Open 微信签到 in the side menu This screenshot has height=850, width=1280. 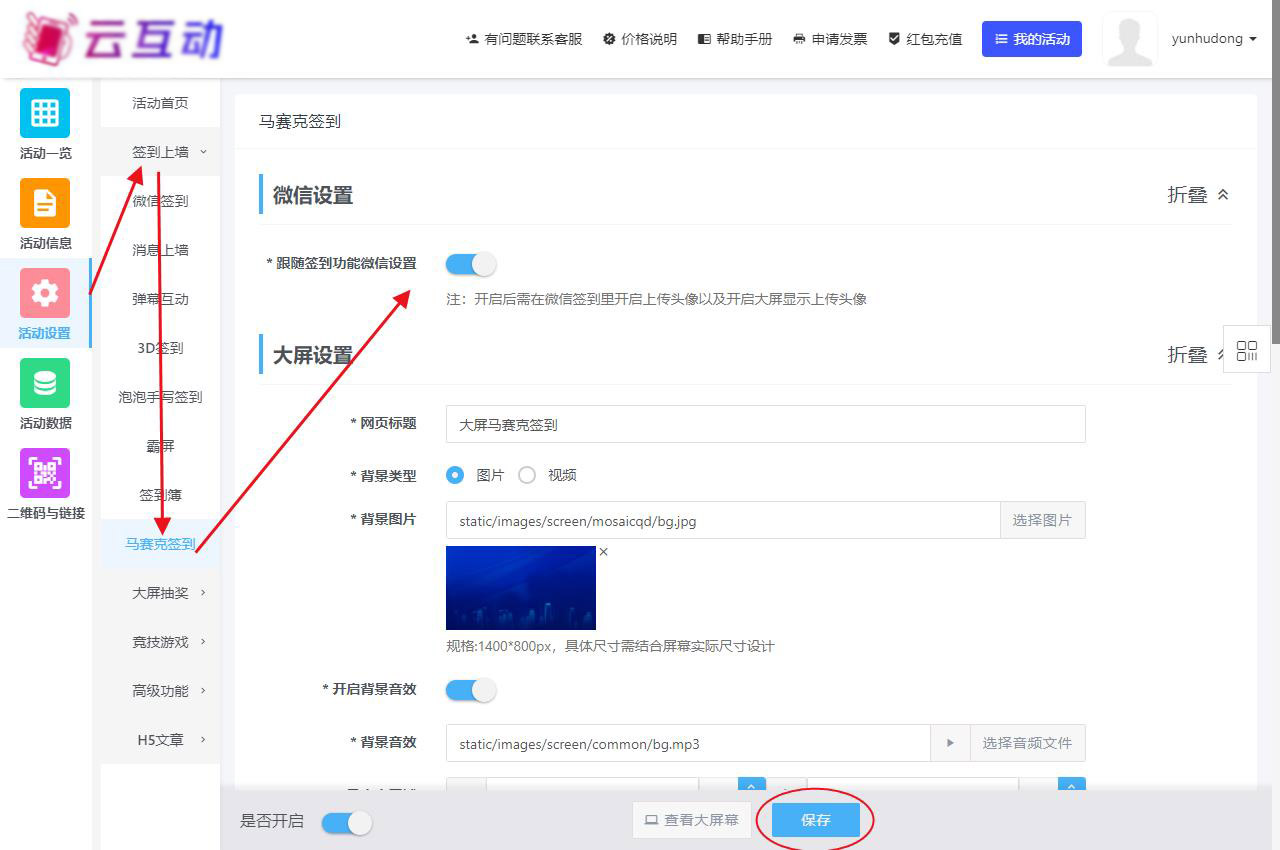point(160,201)
